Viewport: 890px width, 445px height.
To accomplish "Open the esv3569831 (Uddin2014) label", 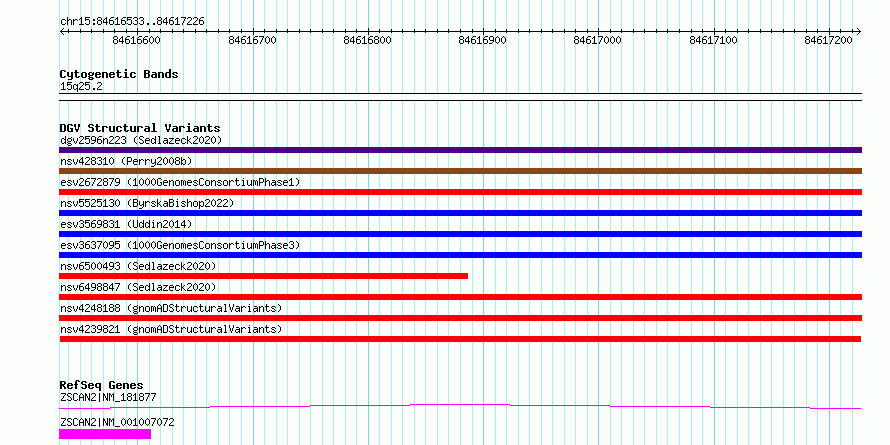I will coord(126,224).
